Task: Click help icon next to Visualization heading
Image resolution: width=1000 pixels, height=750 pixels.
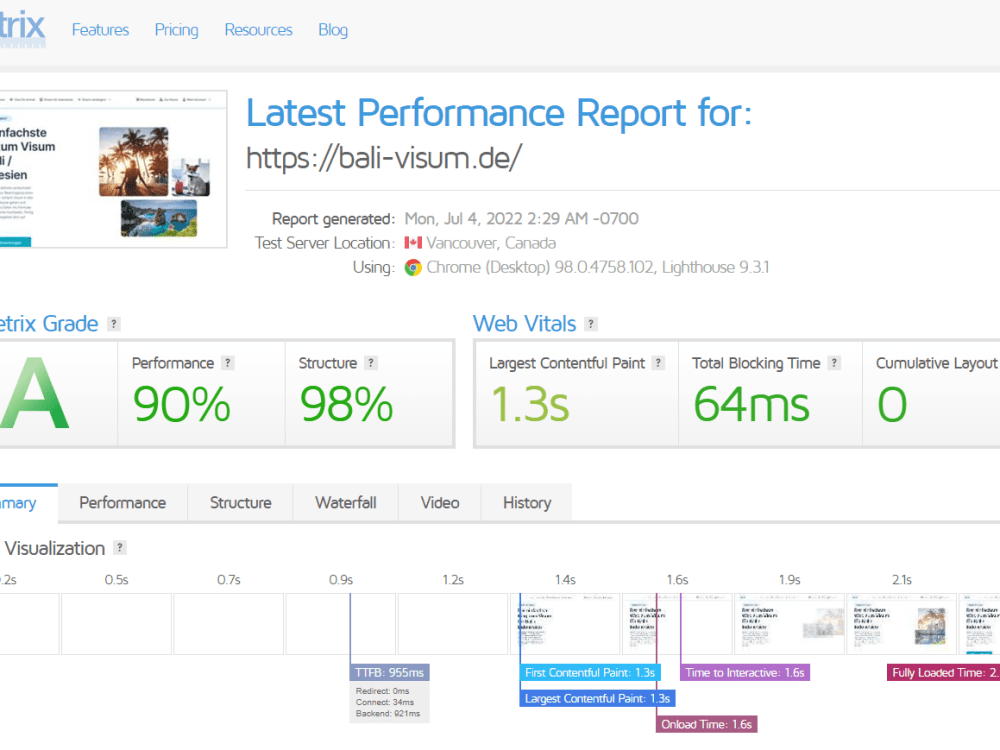Action: pyautogui.click(x=119, y=548)
